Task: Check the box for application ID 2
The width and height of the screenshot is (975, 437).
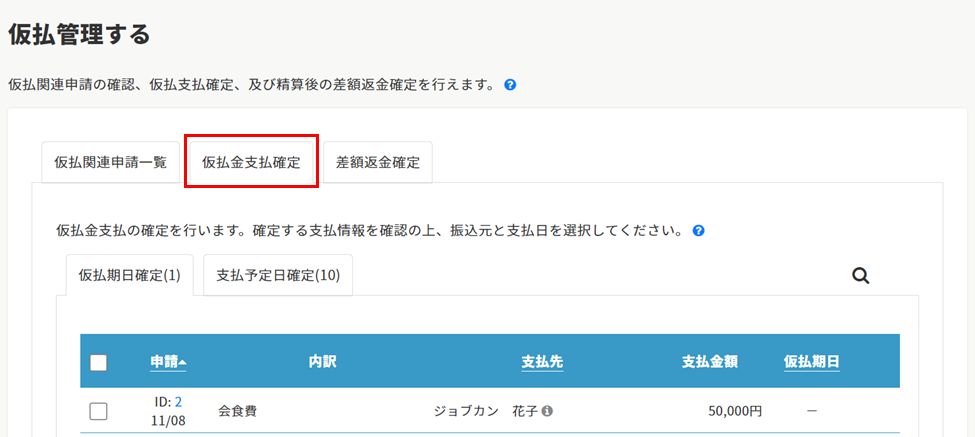Action: tap(98, 411)
